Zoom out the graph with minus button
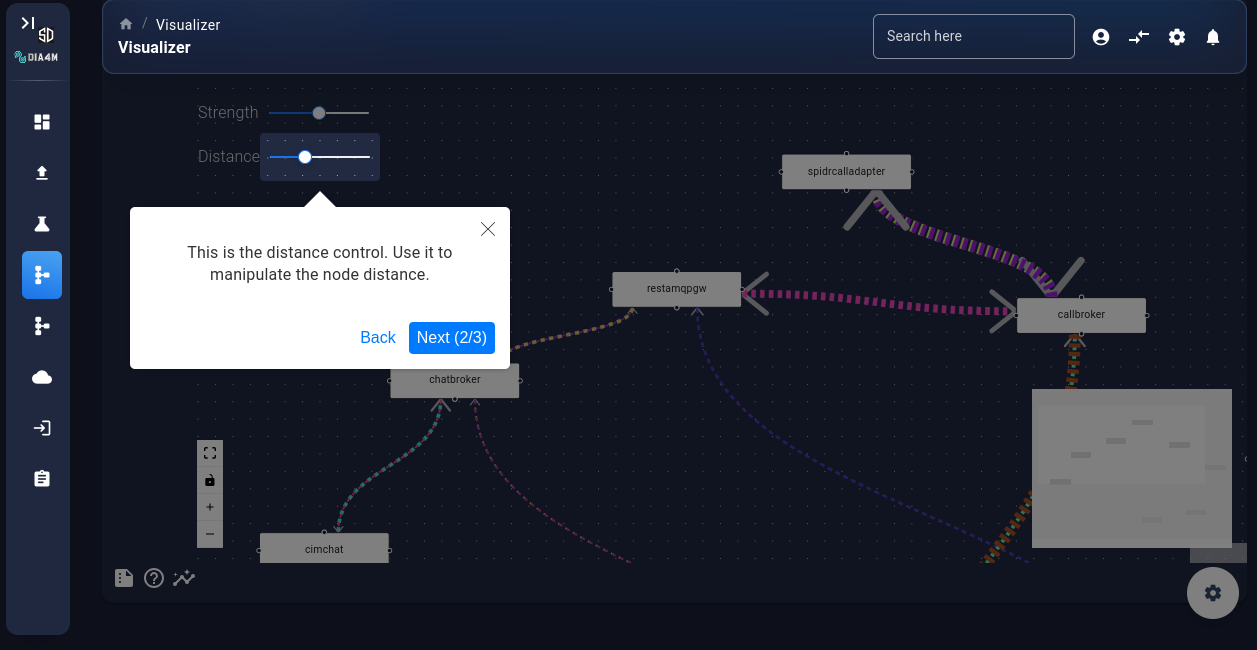This screenshot has height=650, width=1257. (x=210, y=534)
